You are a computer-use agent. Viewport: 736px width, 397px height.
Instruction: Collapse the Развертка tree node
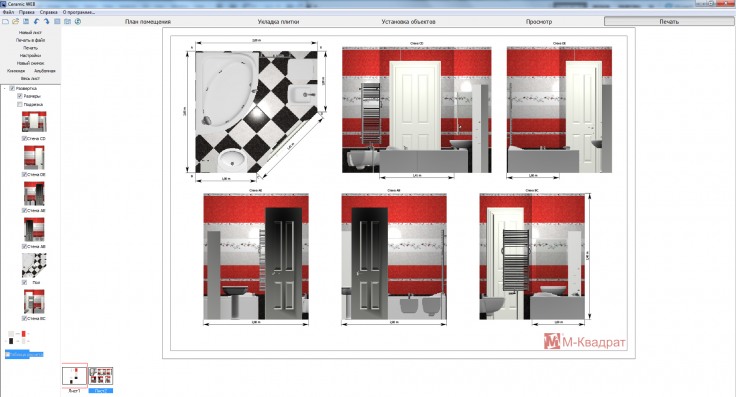[x=5, y=88]
